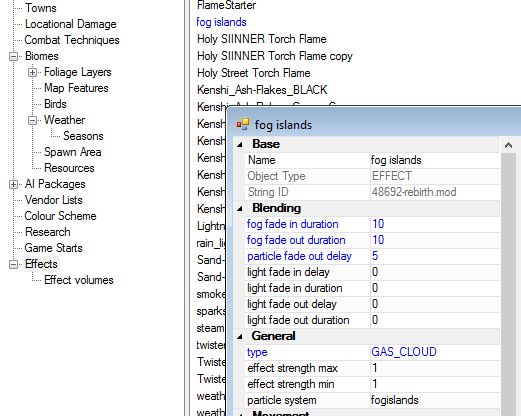The width and height of the screenshot is (521, 416).
Task: Click the fog islands window title icon
Action: [x=243, y=124]
